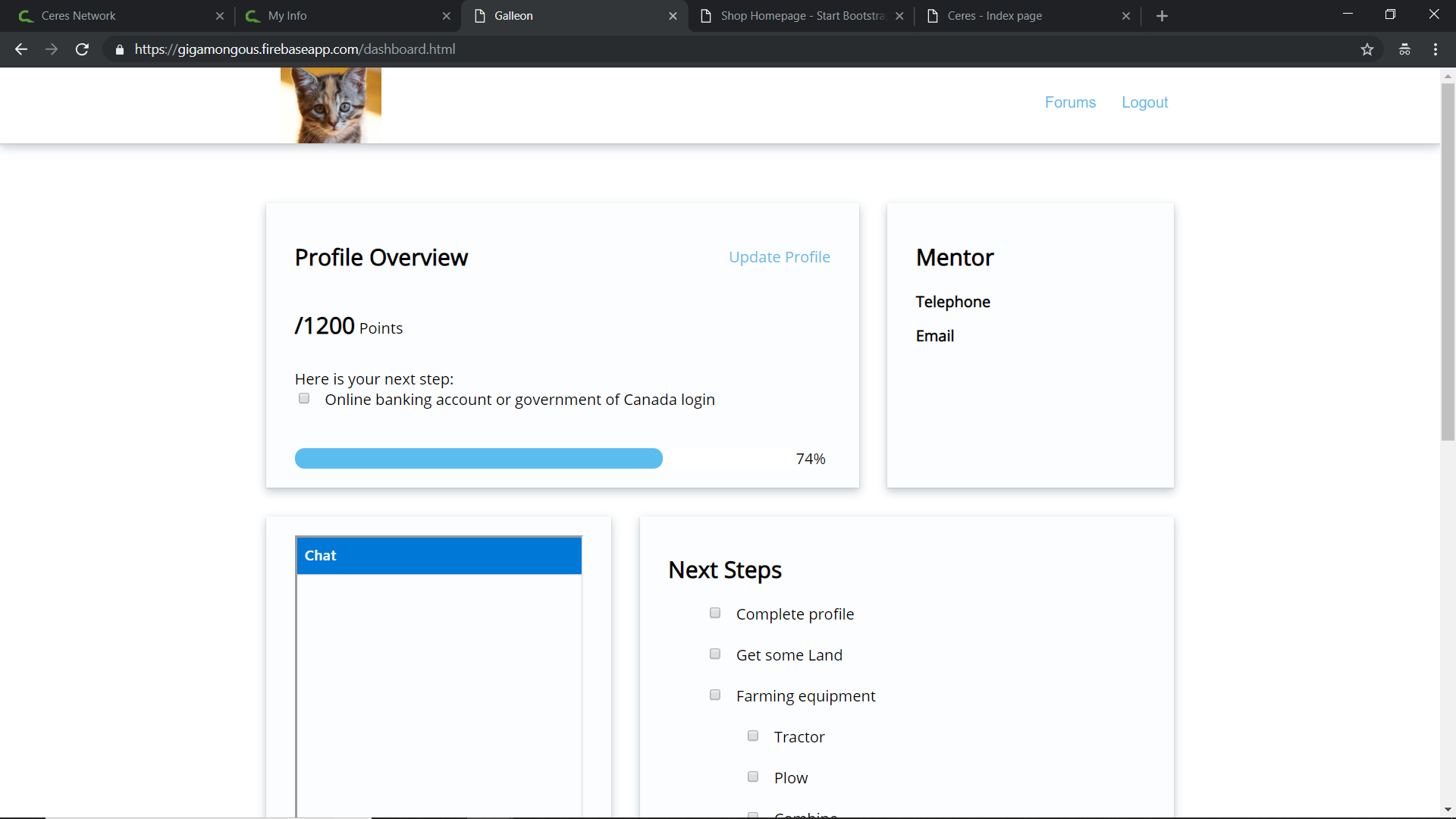1456x819 pixels.
Task: Bookmark this page with star icon
Action: [x=1367, y=49]
